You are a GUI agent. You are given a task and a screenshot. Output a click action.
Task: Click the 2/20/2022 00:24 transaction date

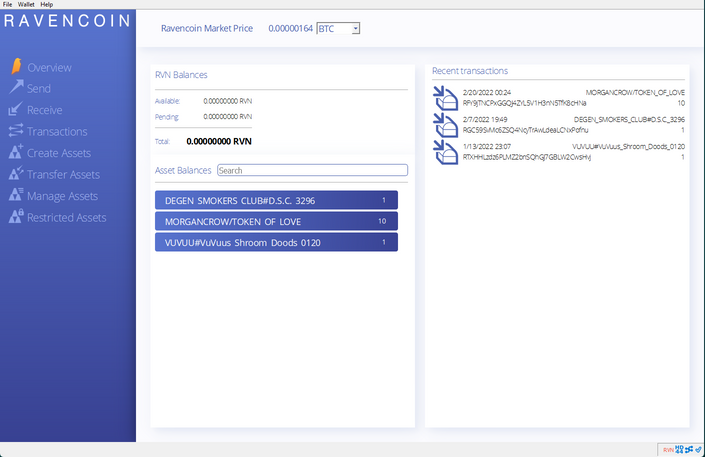[x=487, y=92]
